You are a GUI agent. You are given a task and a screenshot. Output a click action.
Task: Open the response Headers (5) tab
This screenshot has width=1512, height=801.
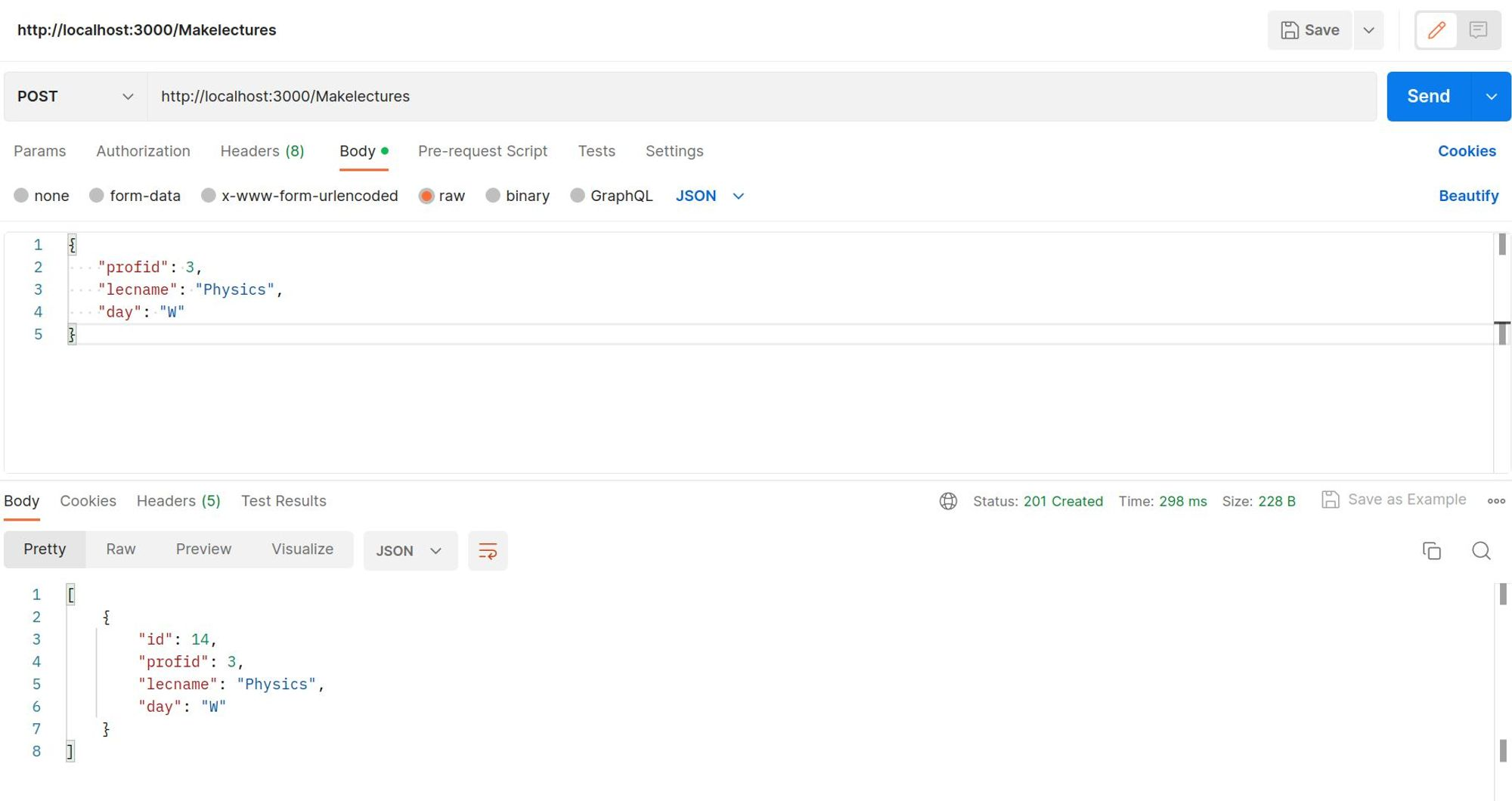click(x=178, y=501)
